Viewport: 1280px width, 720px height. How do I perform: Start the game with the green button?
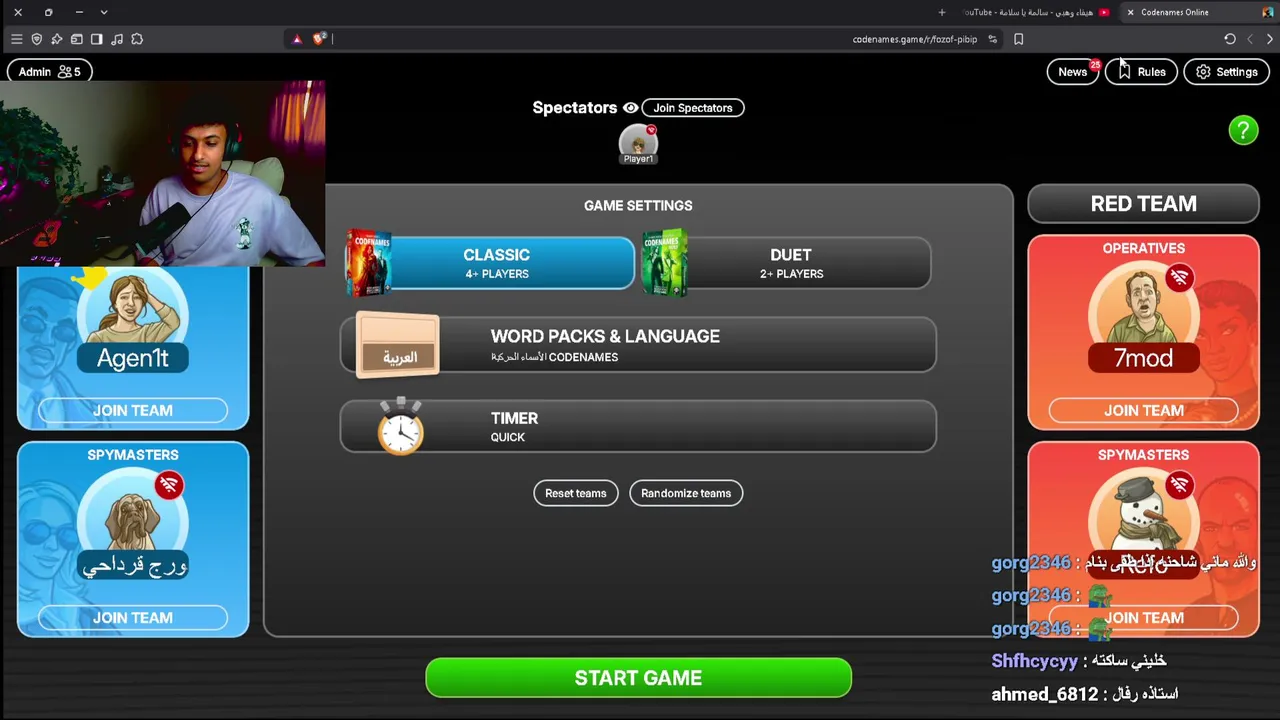638,678
